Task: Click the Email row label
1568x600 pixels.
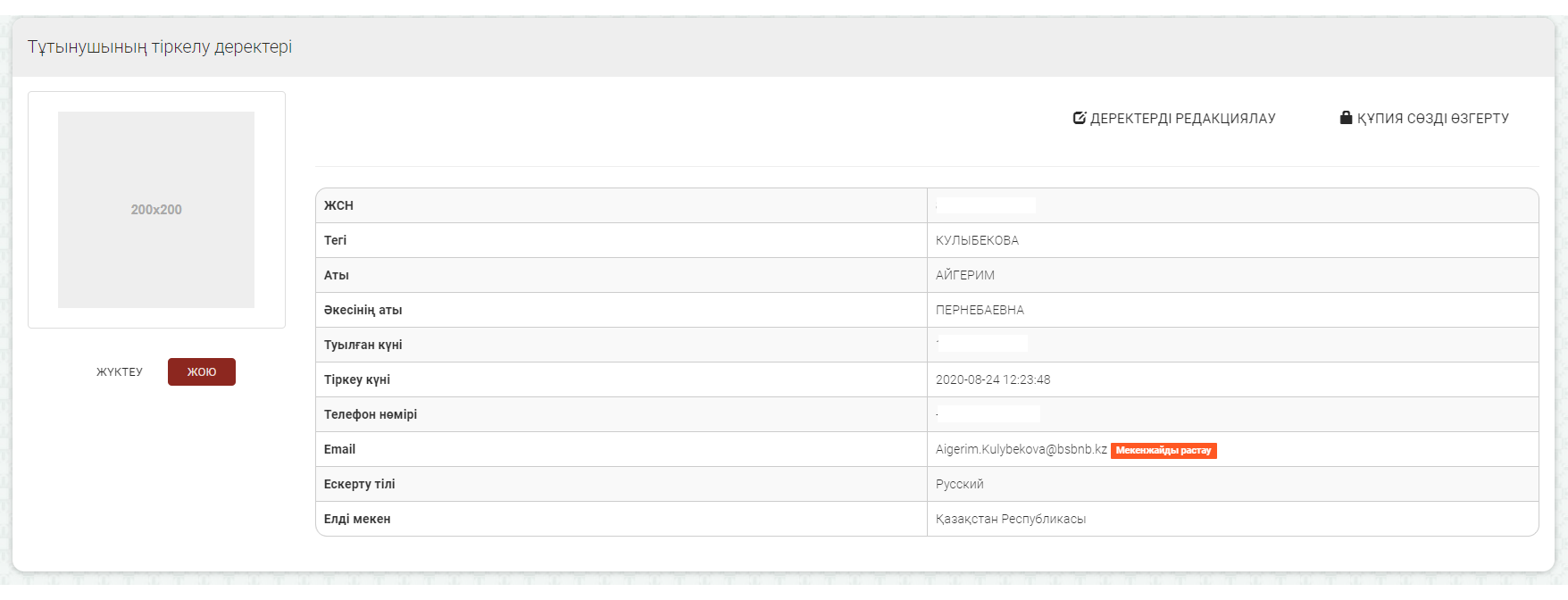Action: 339,449
